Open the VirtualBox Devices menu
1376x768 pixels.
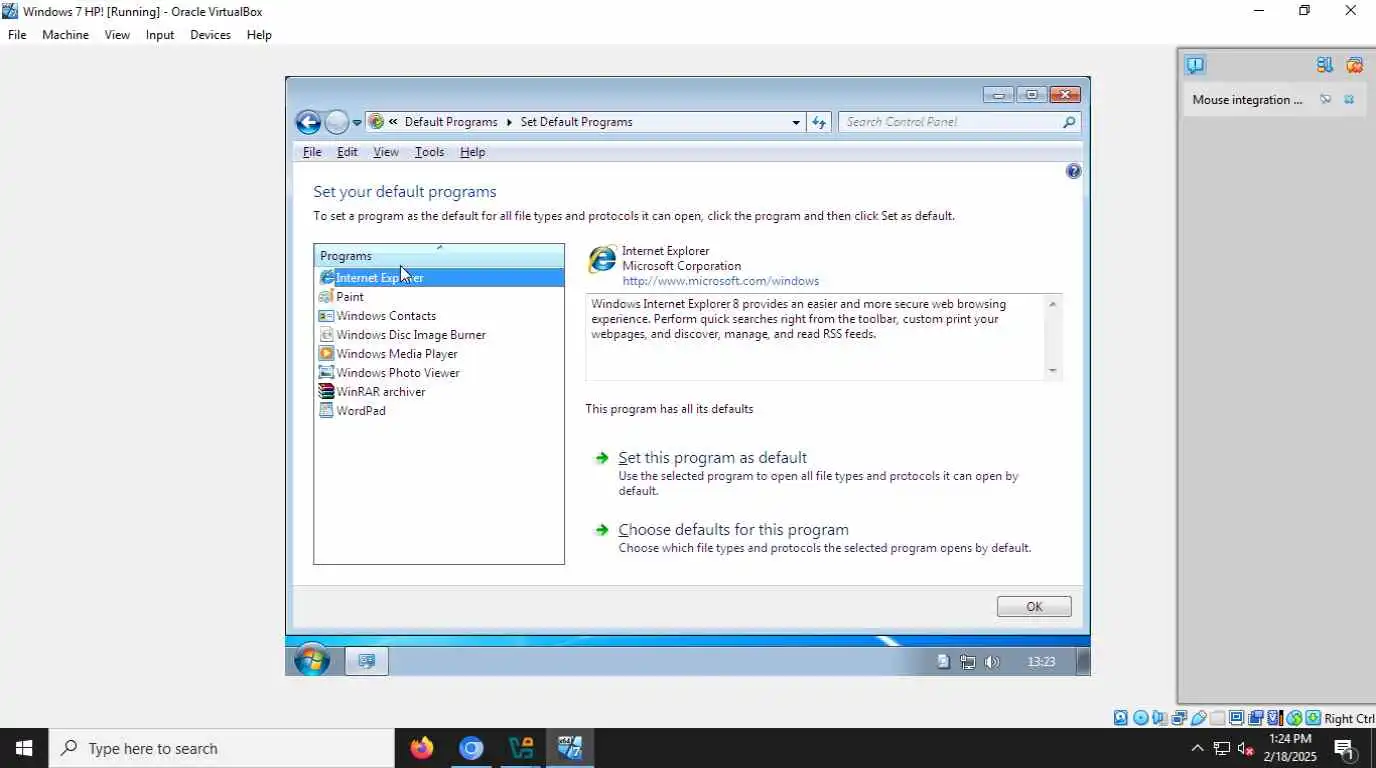click(x=210, y=35)
